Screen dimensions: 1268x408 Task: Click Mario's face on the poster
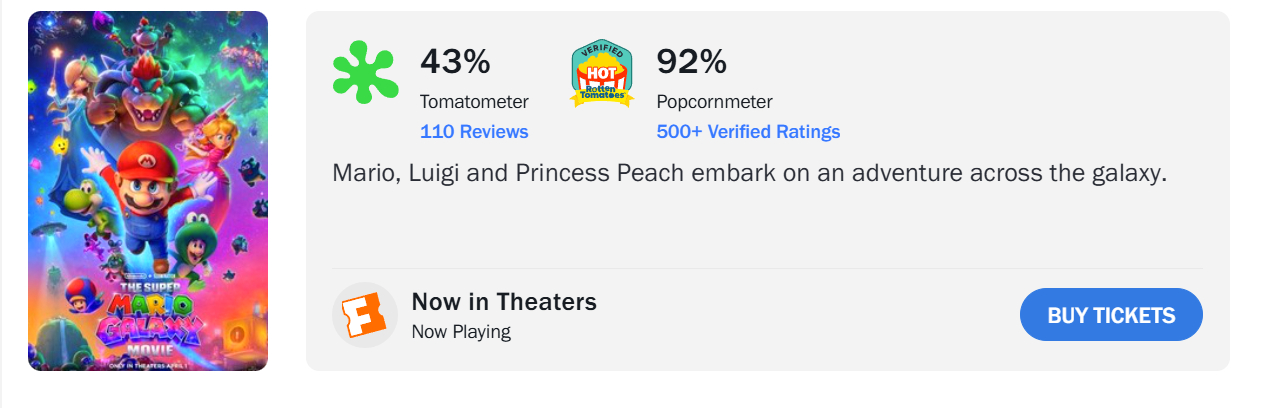coord(148,180)
